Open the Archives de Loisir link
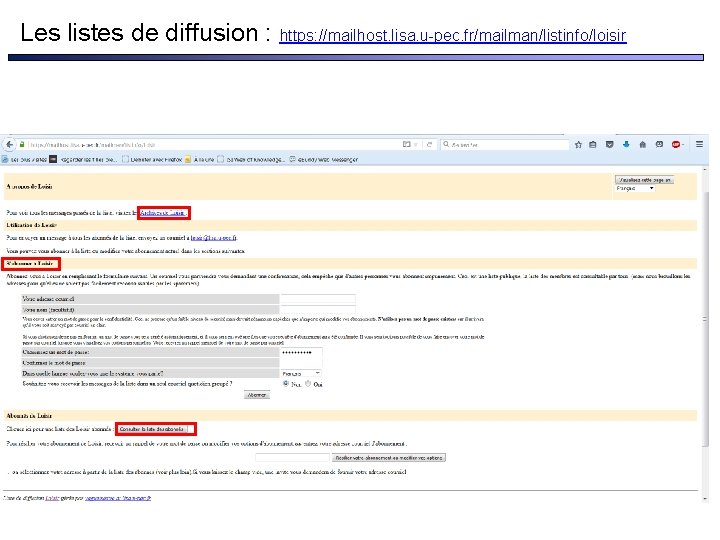 pos(163,213)
